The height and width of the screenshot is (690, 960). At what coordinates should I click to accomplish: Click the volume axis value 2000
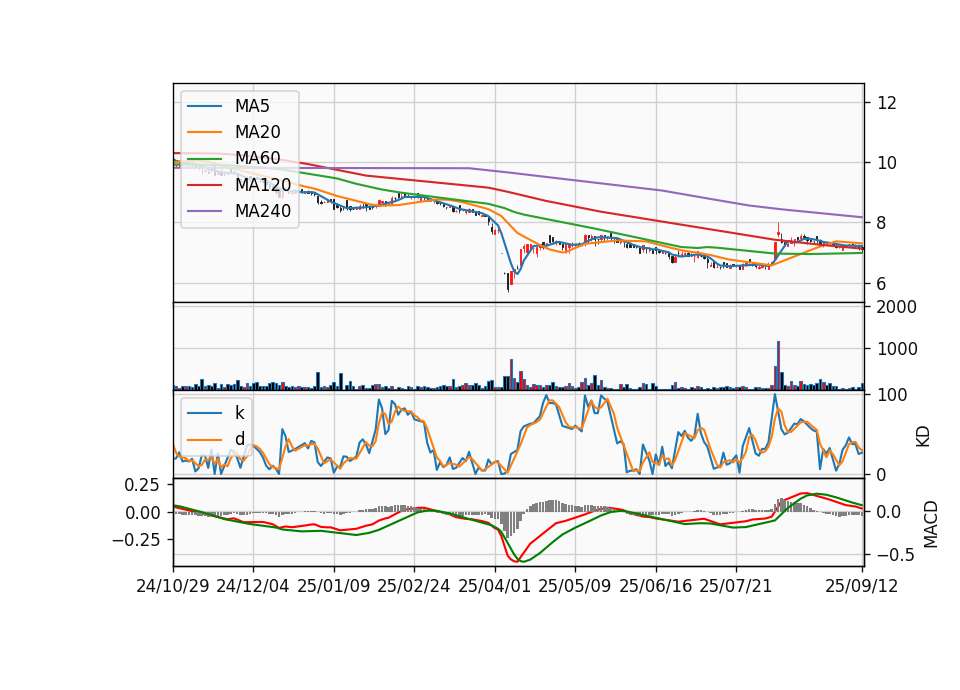[897, 307]
